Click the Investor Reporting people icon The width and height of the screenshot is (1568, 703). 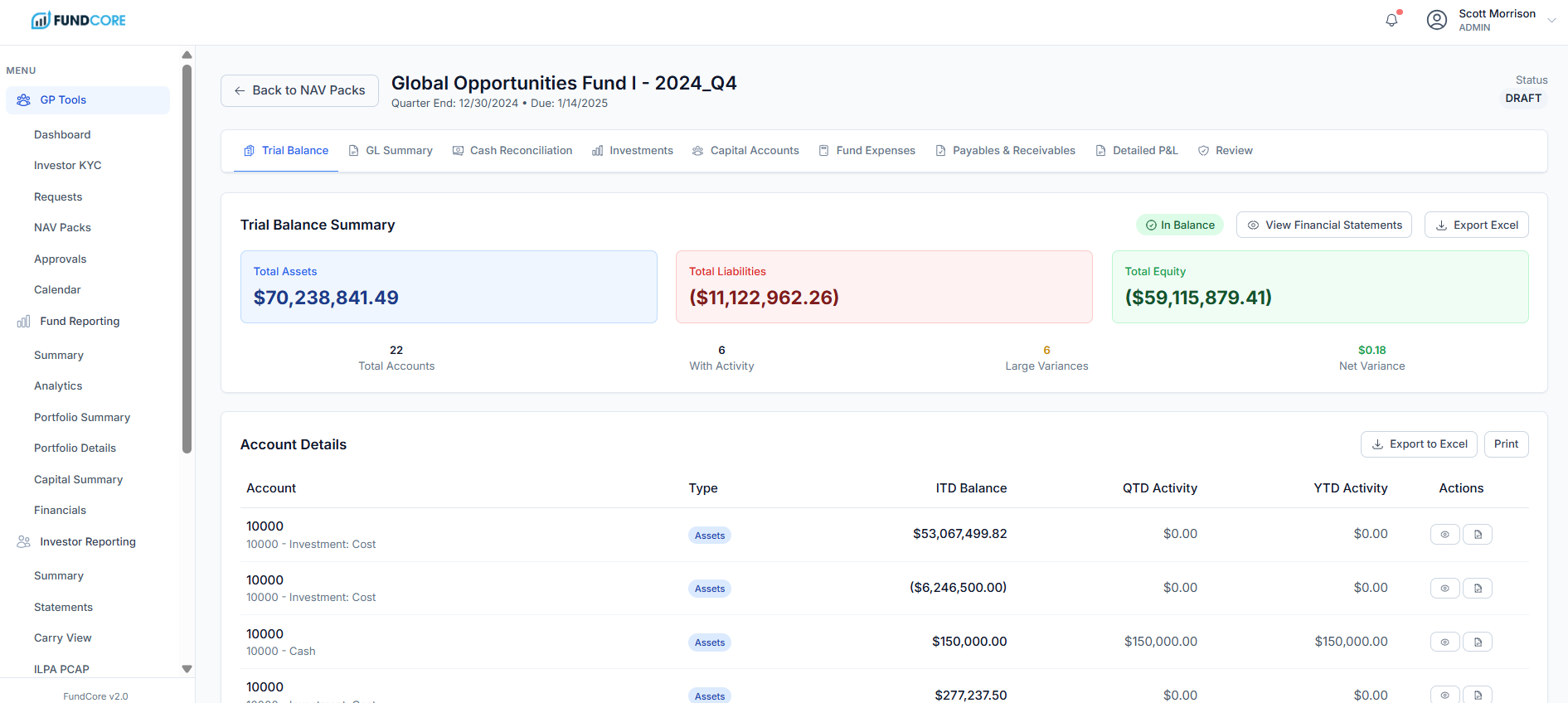click(23, 542)
